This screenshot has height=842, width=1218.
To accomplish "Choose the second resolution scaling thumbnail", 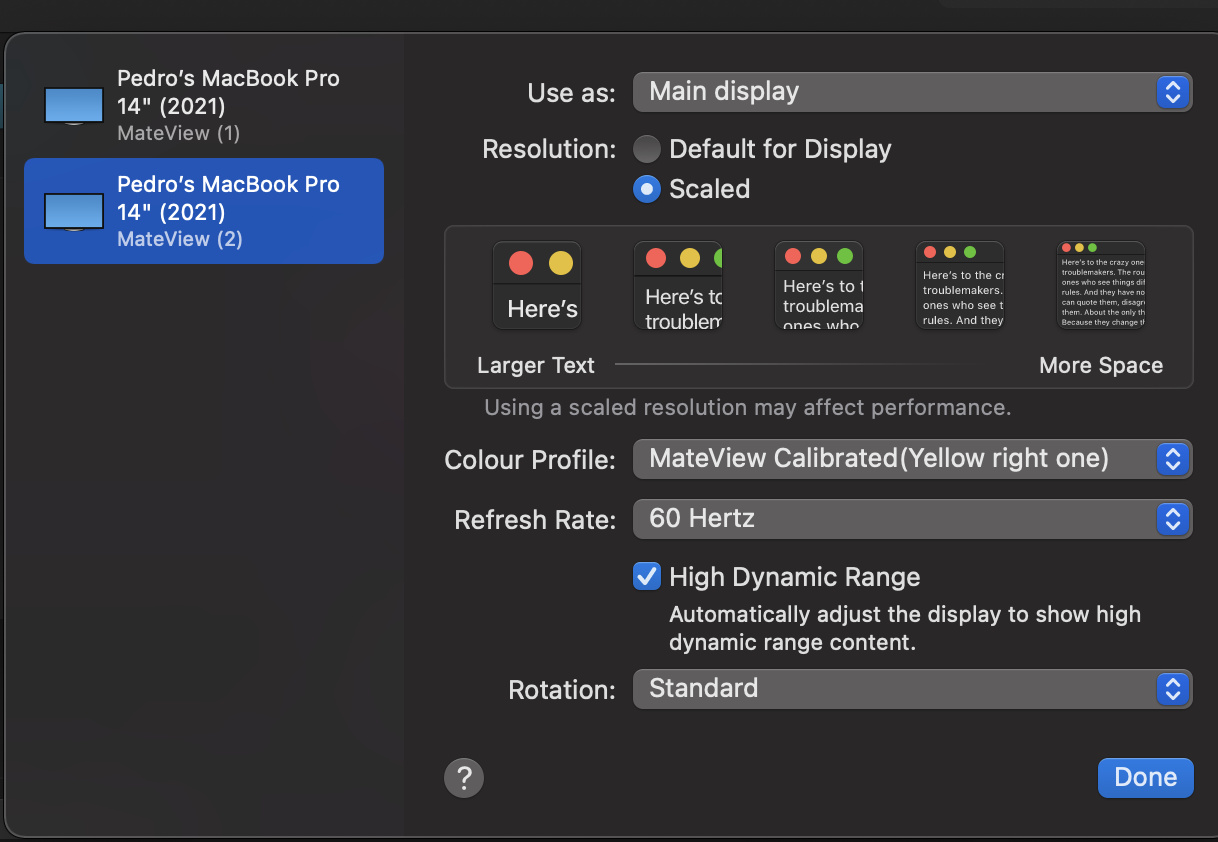I will pyautogui.click(x=678, y=286).
